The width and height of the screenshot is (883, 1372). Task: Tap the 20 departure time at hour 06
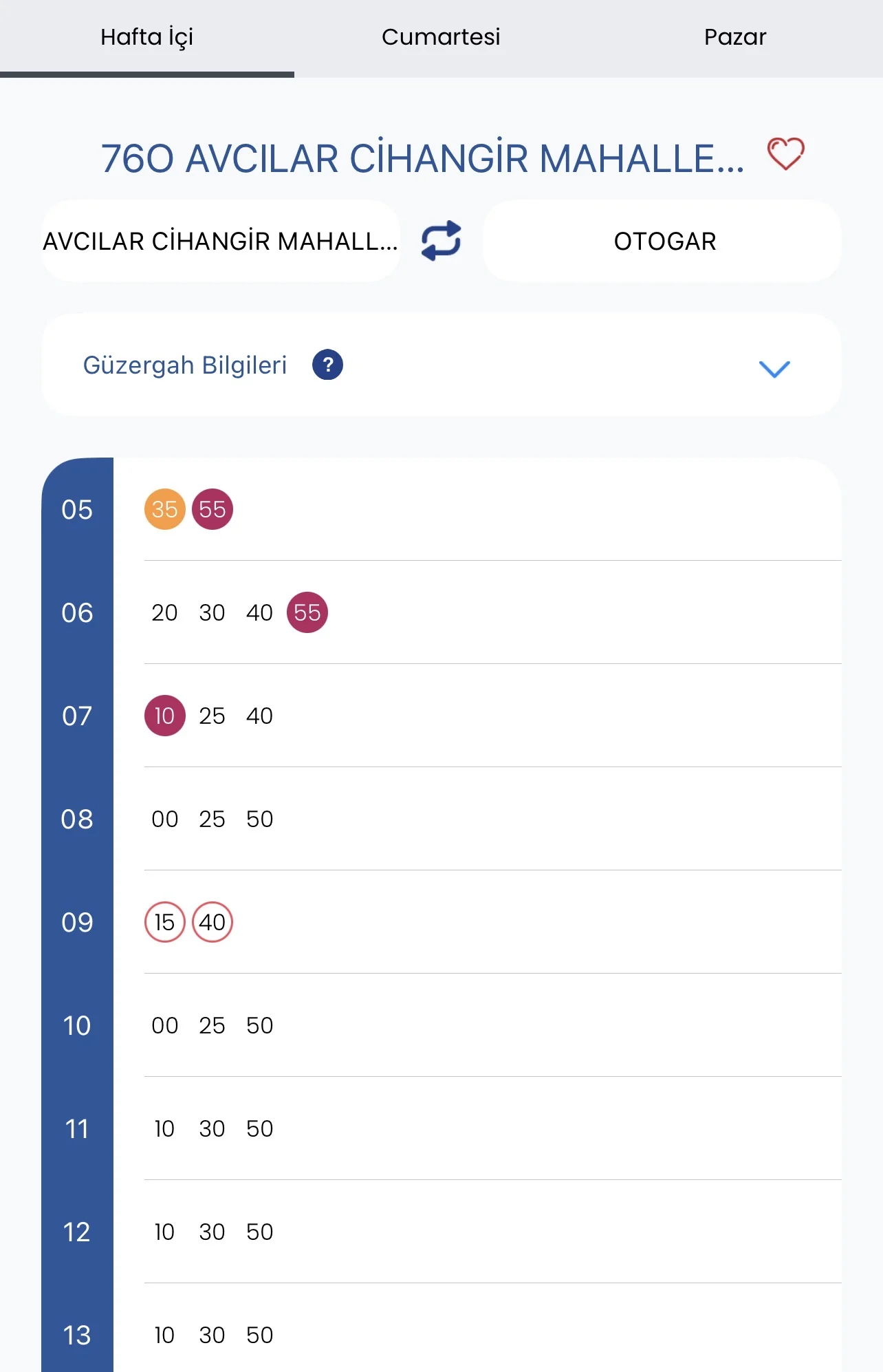[x=164, y=612]
